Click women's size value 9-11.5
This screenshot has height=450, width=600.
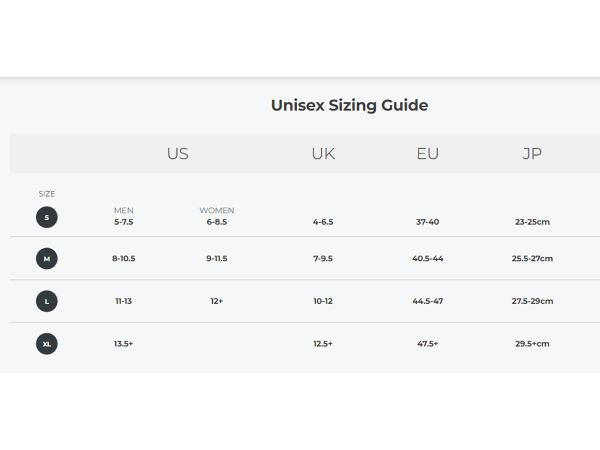click(x=217, y=259)
